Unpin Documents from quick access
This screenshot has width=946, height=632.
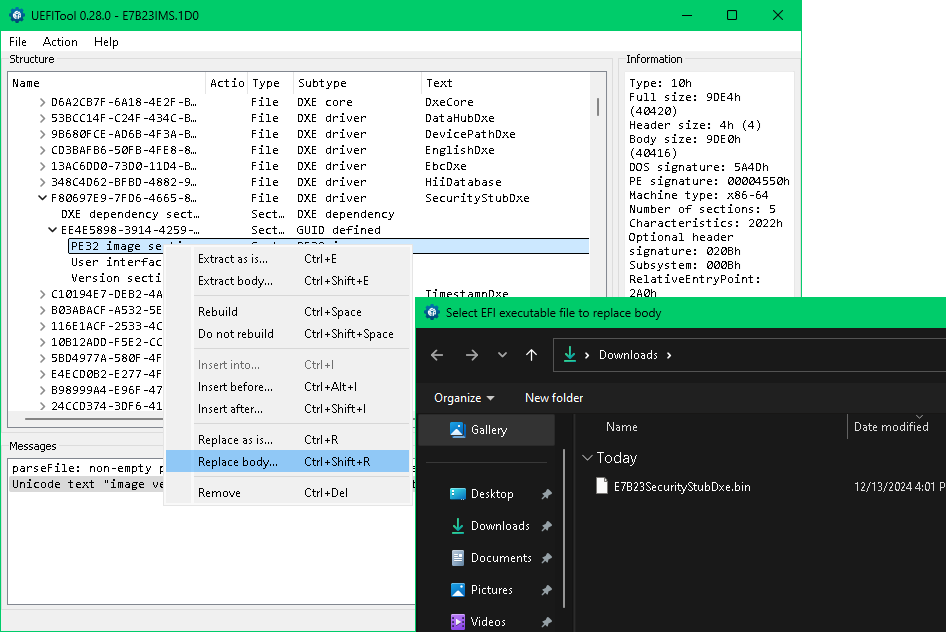[547, 558]
